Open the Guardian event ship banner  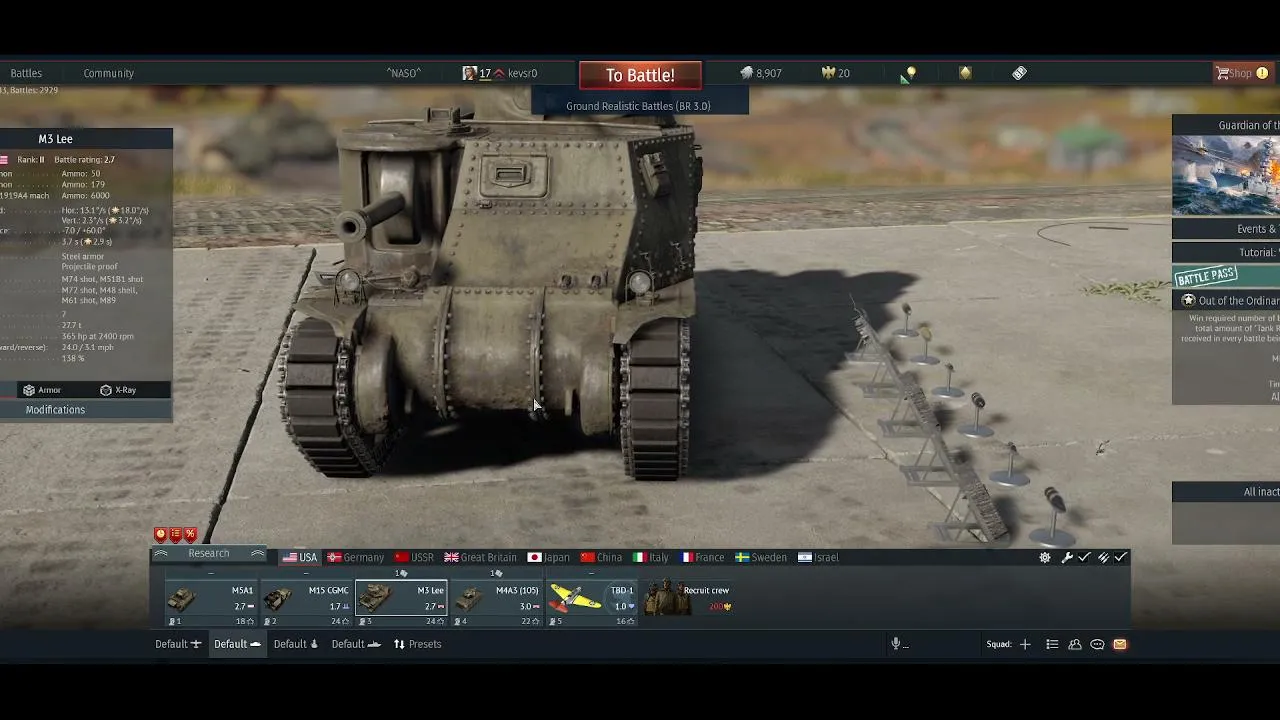pyautogui.click(x=1226, y=175)
